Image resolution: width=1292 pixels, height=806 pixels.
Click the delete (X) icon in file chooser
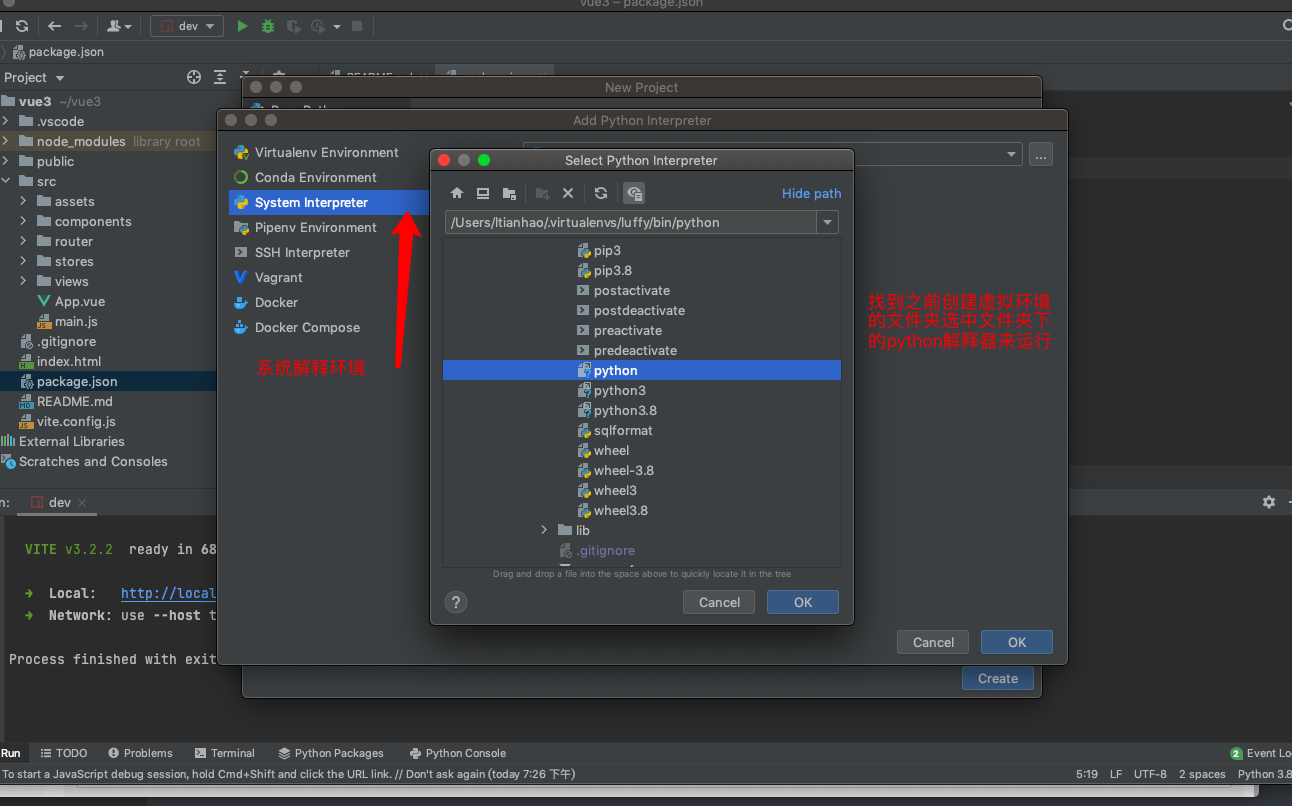[568, 193]
